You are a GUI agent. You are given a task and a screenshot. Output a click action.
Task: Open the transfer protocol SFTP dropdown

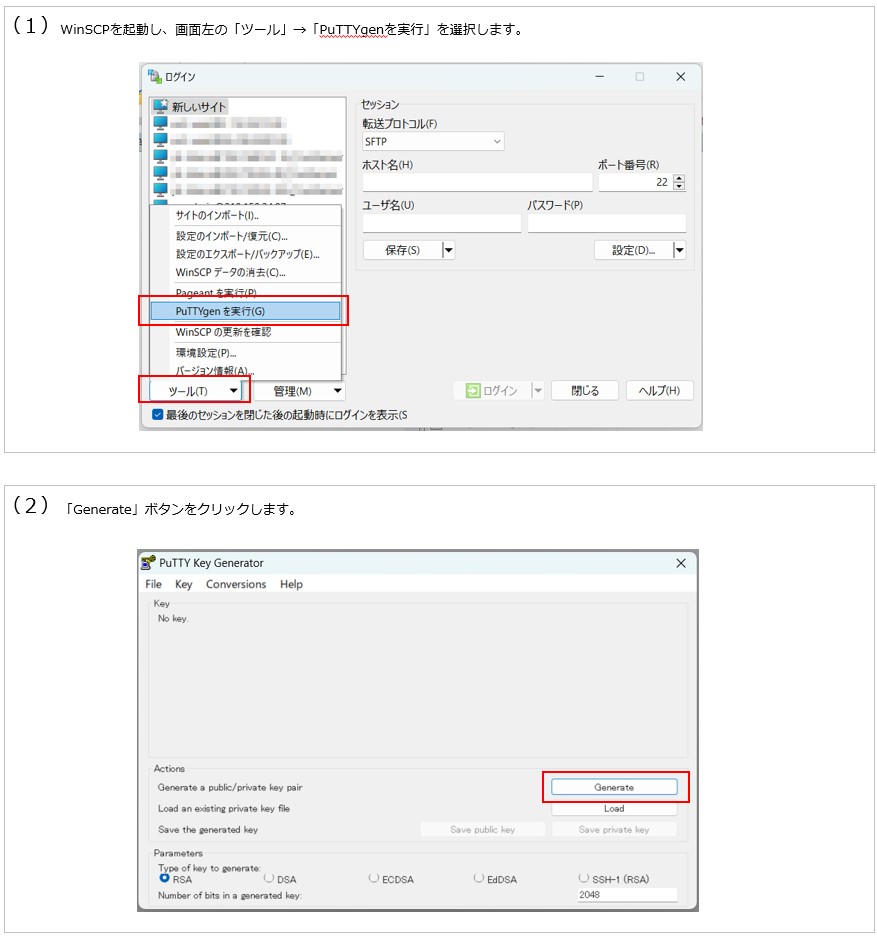[433, 142]
